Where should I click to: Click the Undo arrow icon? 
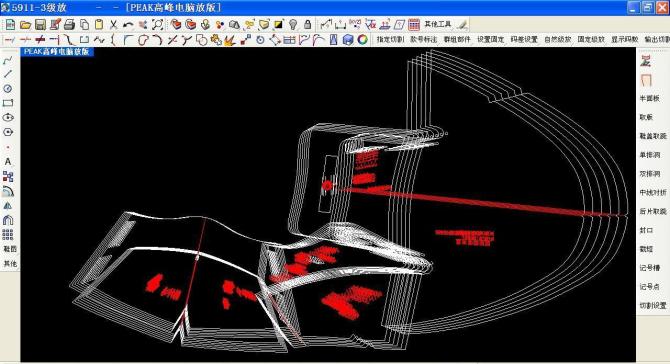pyautogui.click(x=128, y=25)
